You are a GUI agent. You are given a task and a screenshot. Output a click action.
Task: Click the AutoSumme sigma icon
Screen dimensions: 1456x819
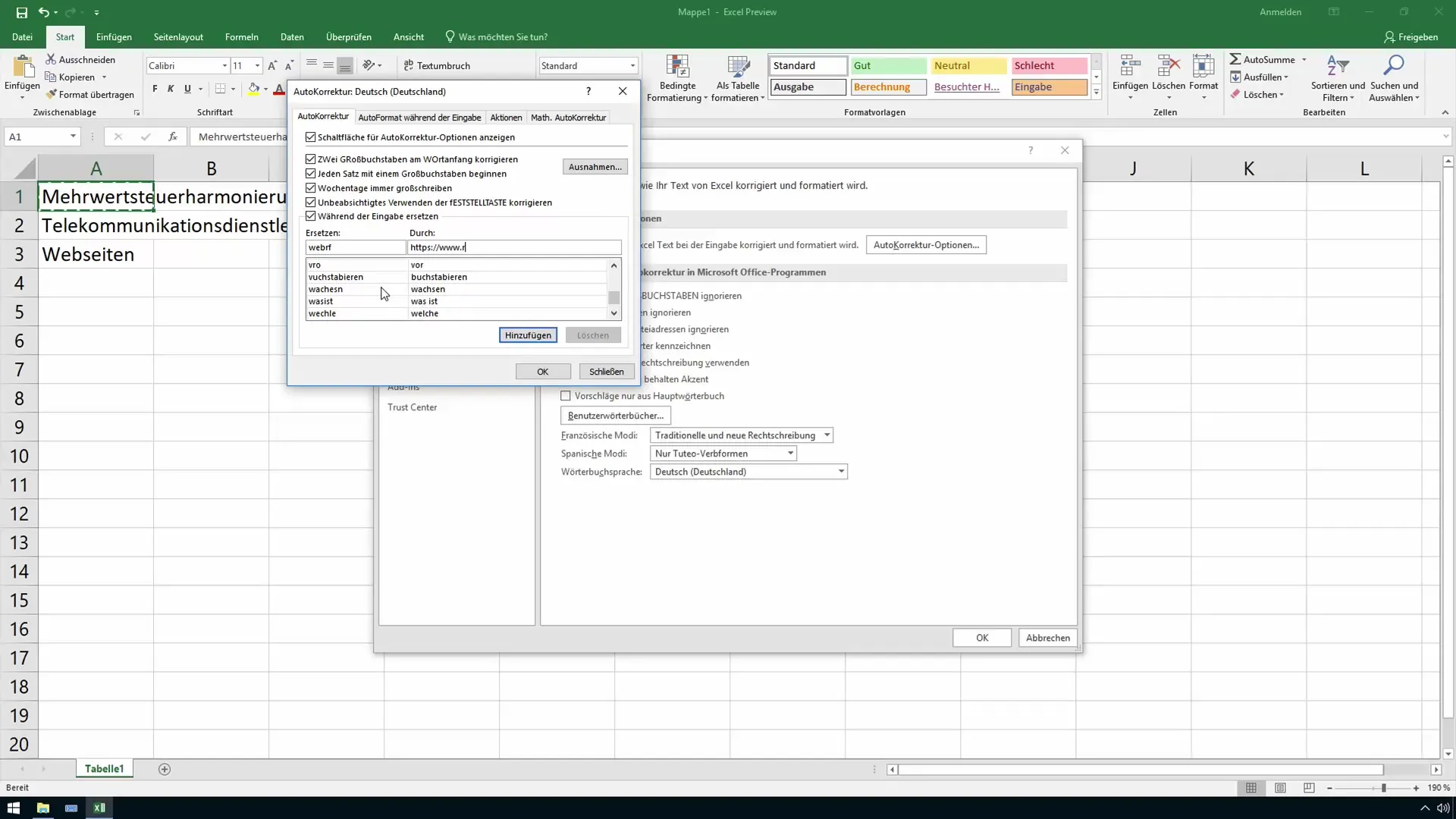click(1235, 59)
